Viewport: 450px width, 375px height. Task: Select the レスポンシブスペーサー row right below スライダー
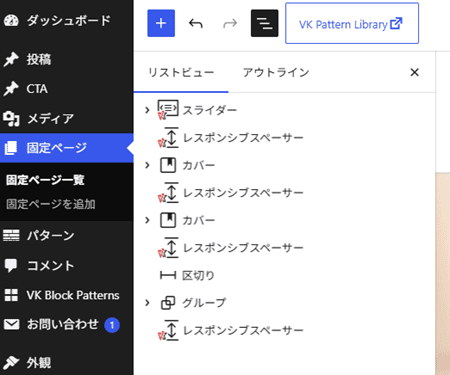(x=284, y=137)
